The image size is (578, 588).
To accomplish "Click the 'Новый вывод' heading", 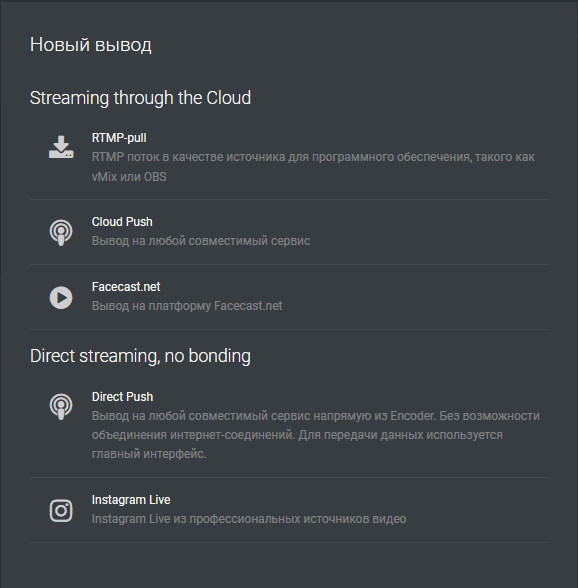I will pyautogui.click(x=91, y=45).
